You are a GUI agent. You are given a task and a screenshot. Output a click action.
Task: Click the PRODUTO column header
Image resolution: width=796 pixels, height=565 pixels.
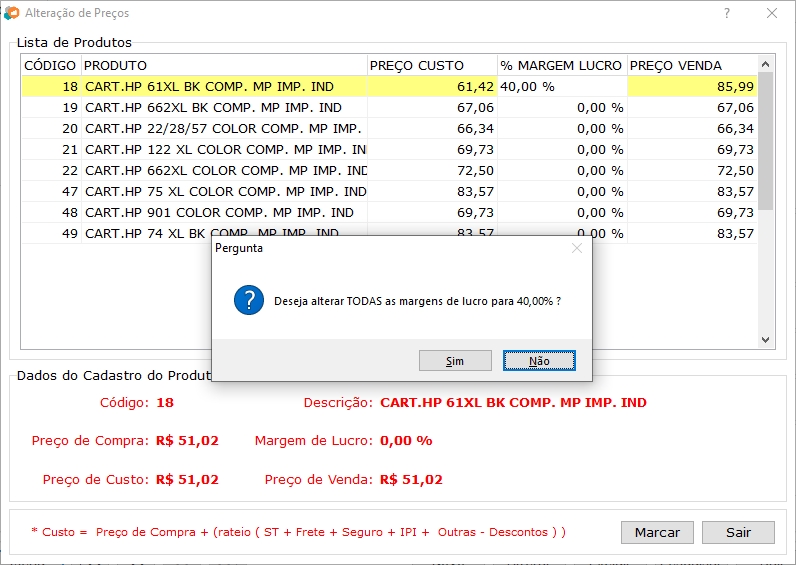click(x=223, y=66)
